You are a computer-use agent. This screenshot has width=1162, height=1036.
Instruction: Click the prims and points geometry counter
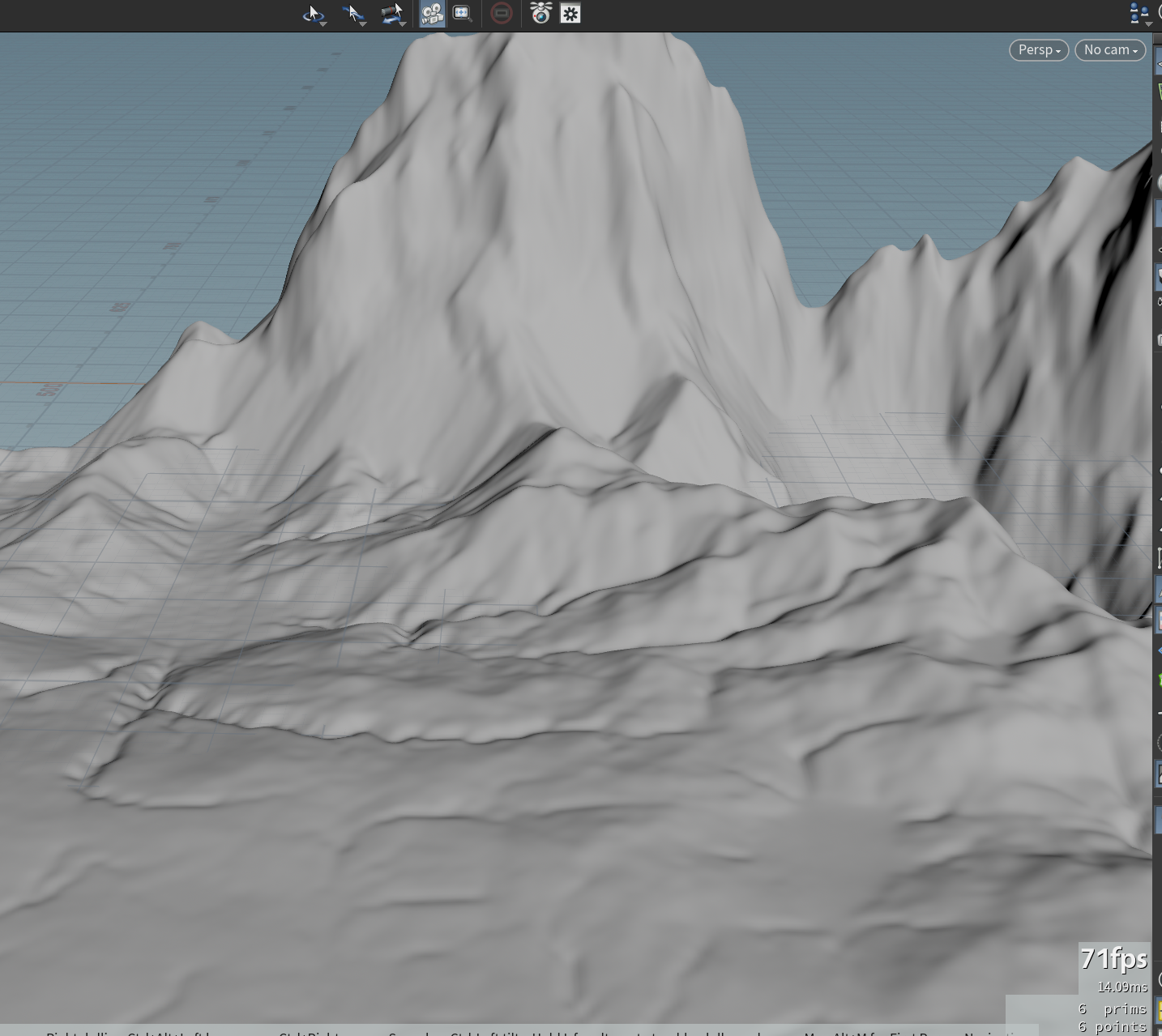tap(1113, 1017)
